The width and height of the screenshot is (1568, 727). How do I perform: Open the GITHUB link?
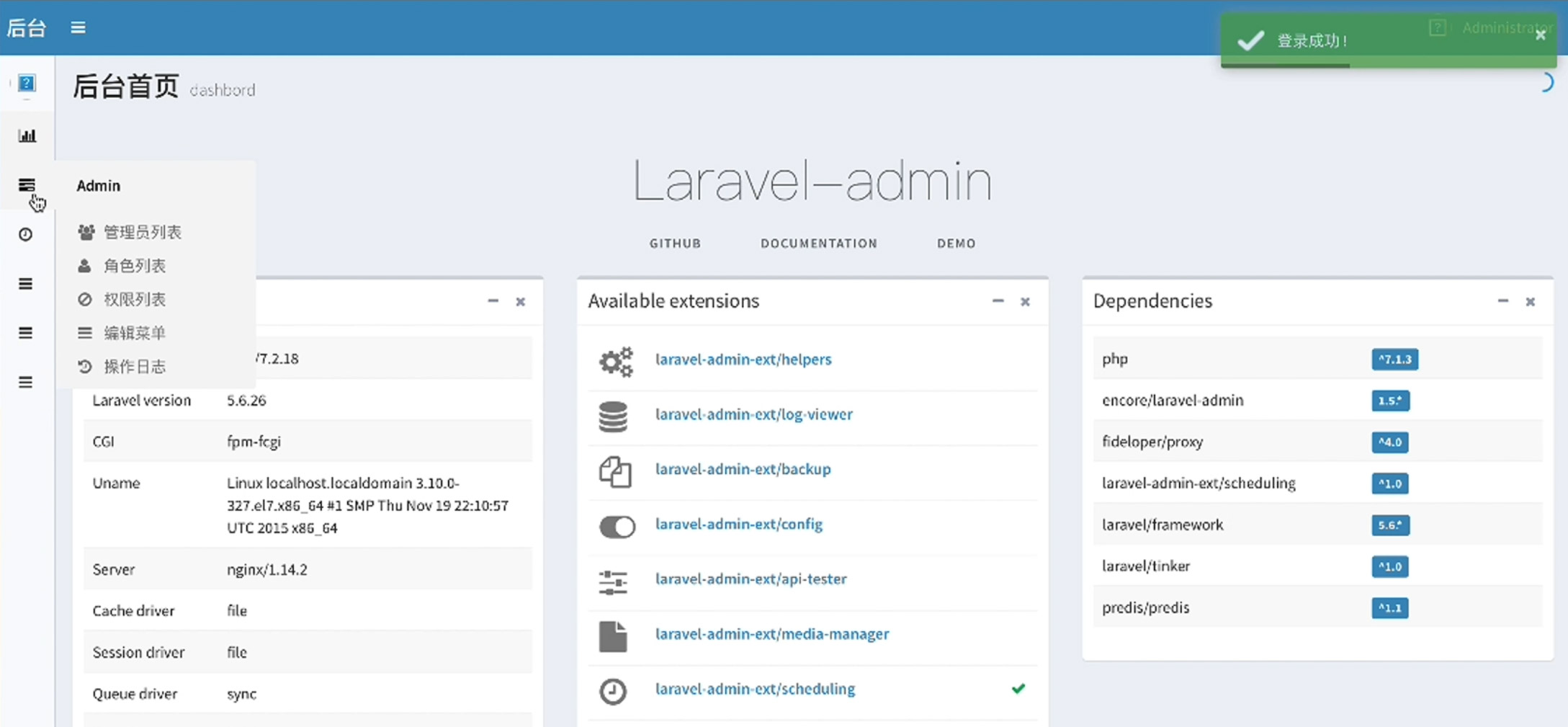point(675,244)
